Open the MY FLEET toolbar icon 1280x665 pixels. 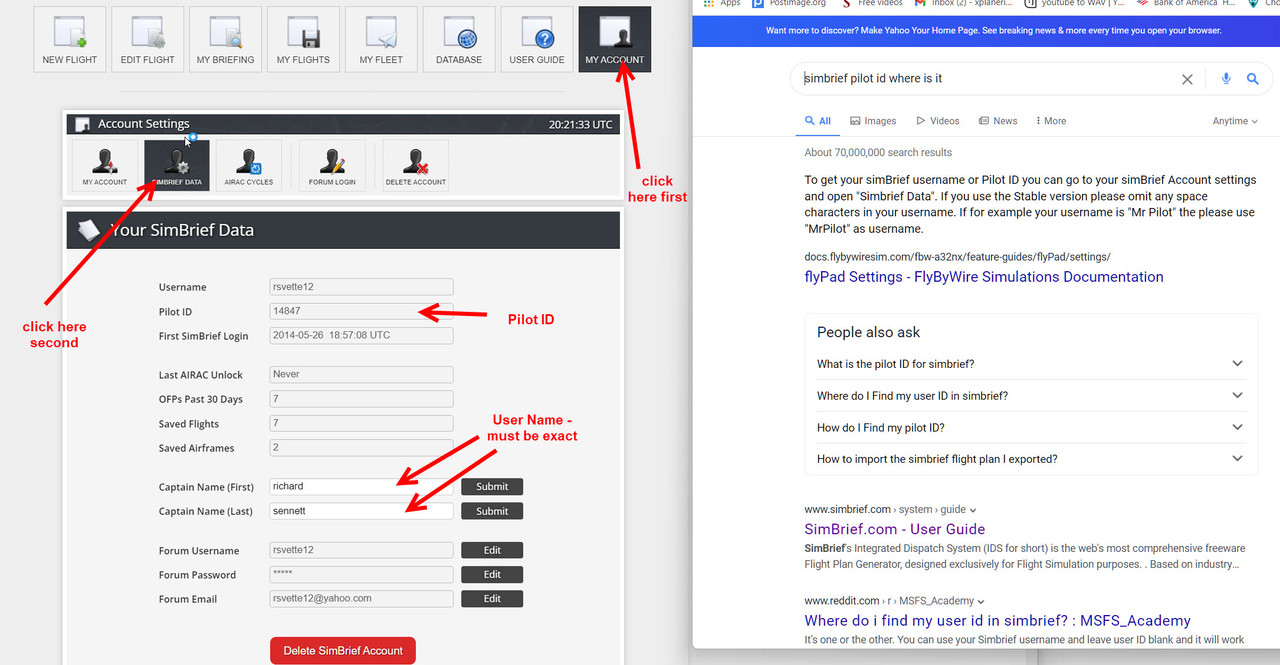tap(381, 39)
